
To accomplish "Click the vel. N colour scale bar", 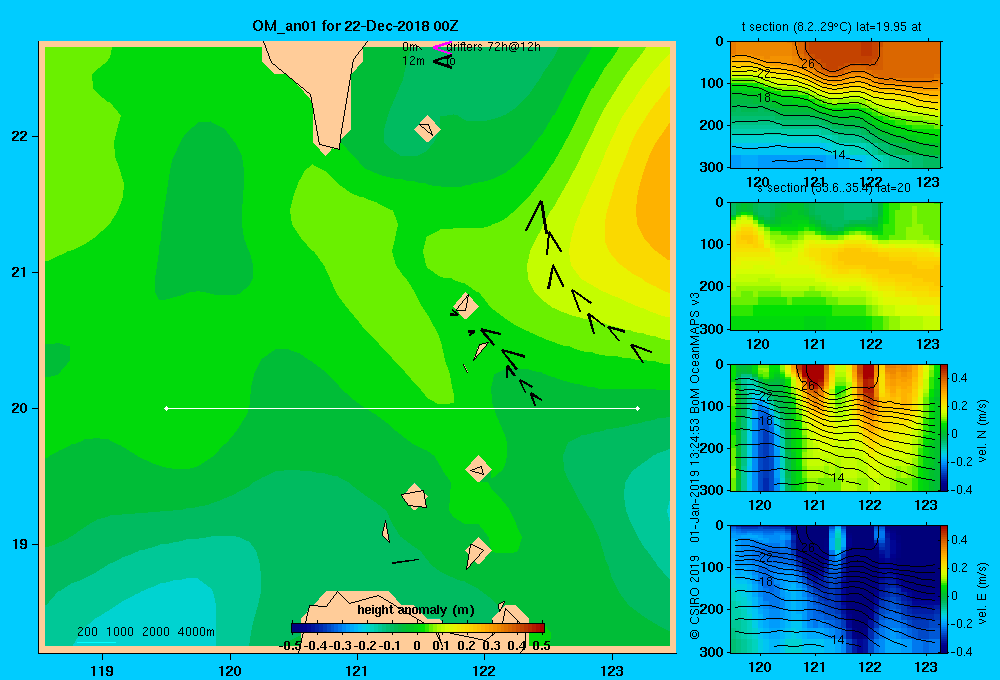I will (943, 427).
